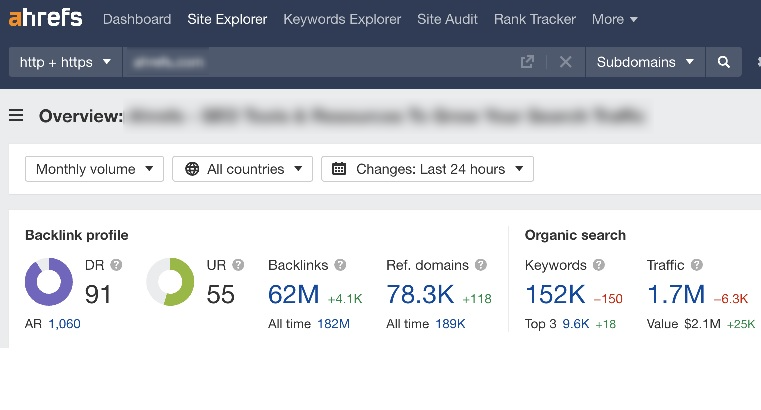Open the Dashboard menu item

pos(137,19)
